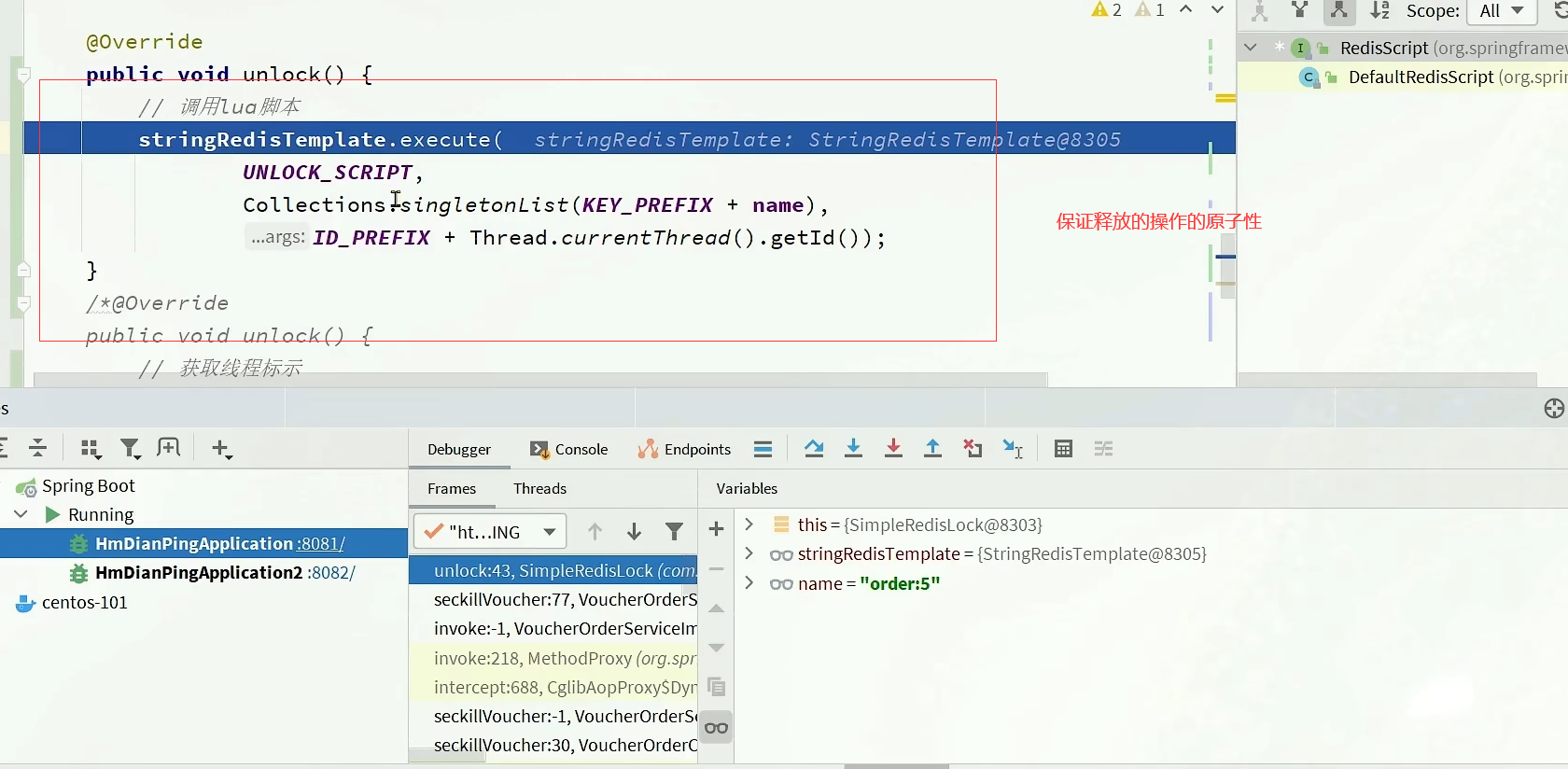Select intercept:688, CglibAopProxy frame
The height and width of the screenshot is (769, 1568).
point(553,687)
